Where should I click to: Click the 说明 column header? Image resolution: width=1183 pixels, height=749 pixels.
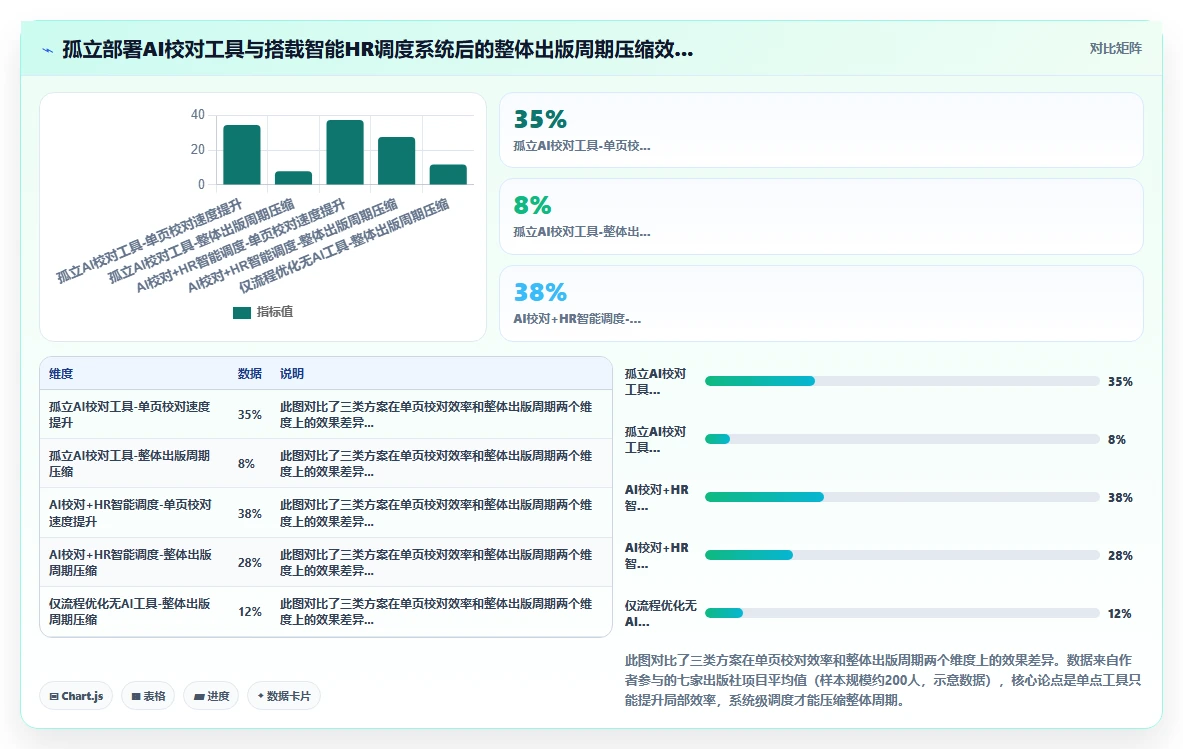pos(292,373)
